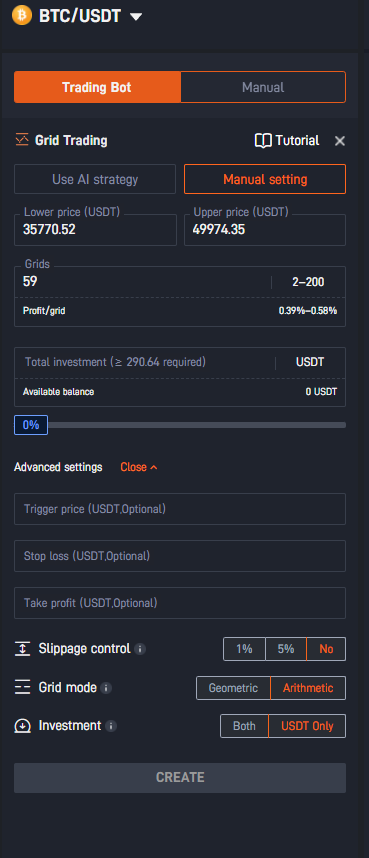Viewport: 369px width, 858px height.
Task: Click the investment percentage slider track
Action: 196,425
